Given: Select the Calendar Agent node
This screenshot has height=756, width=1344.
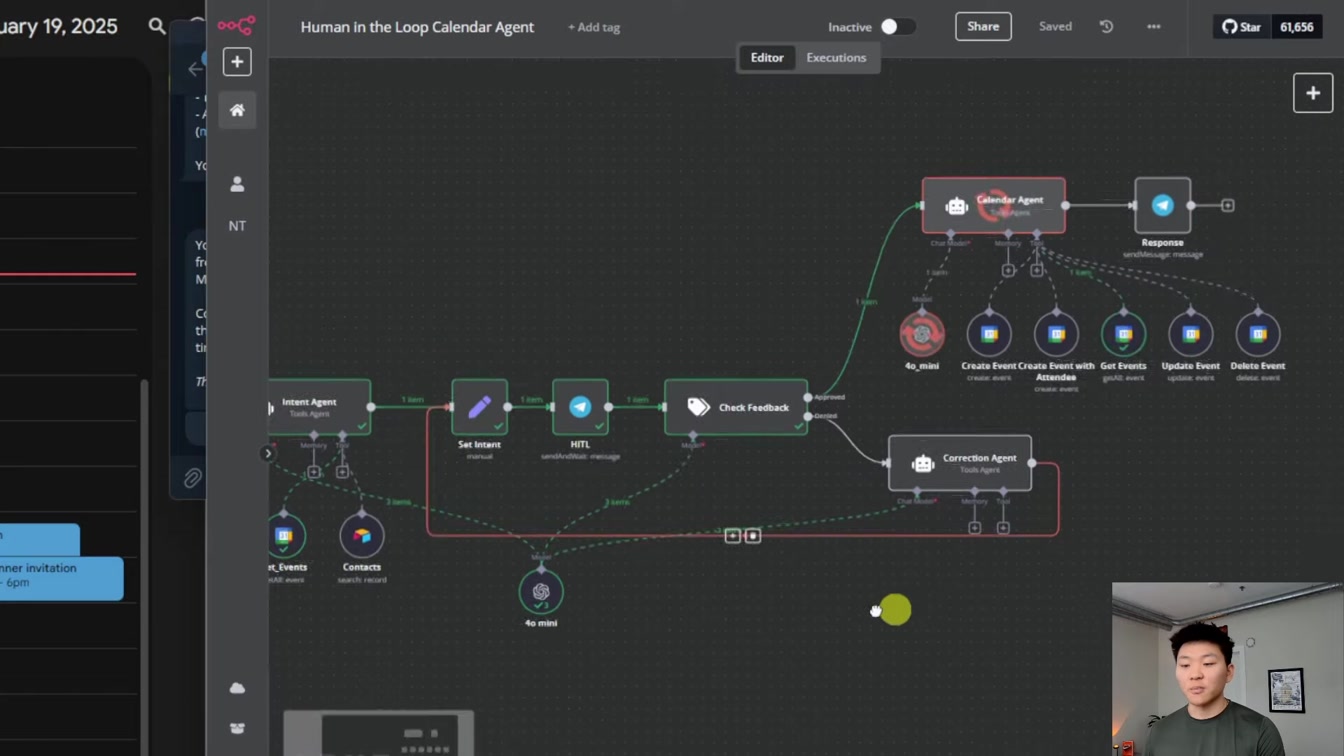Looking at the screenshot, I should [994, 205].
